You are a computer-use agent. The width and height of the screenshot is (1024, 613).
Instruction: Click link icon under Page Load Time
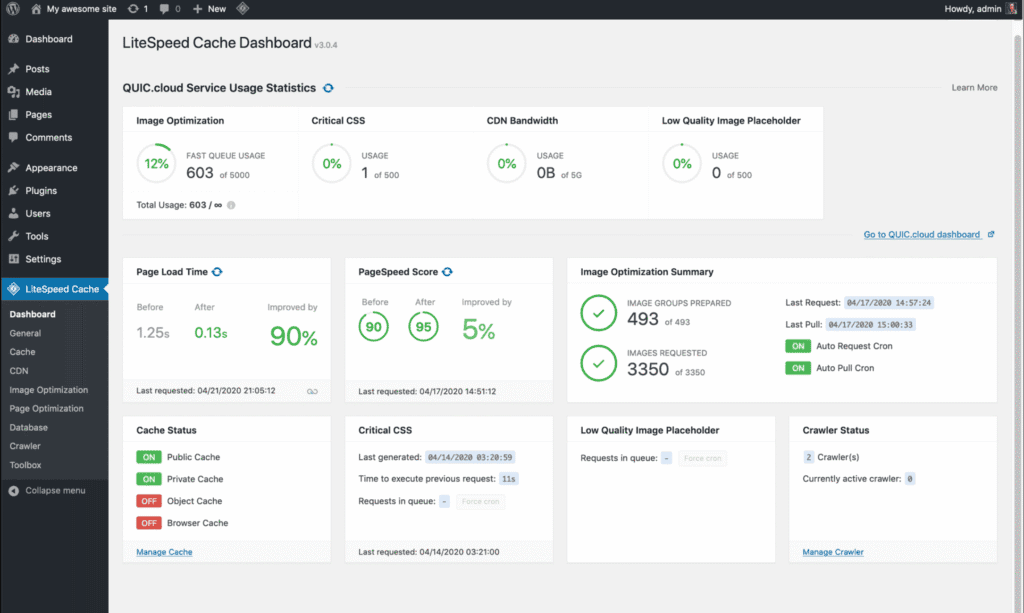click(312, 391)
